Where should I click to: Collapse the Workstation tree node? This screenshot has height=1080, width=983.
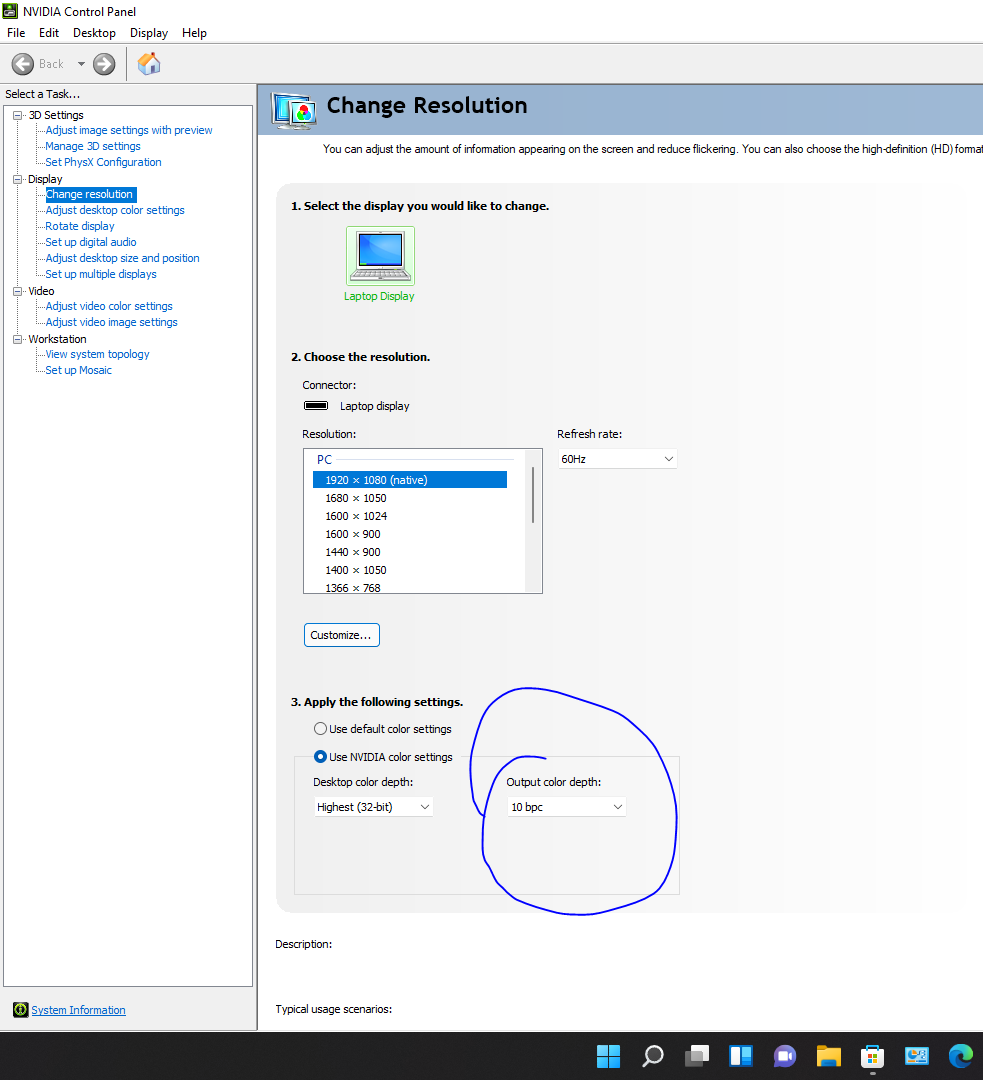point(18,339)
